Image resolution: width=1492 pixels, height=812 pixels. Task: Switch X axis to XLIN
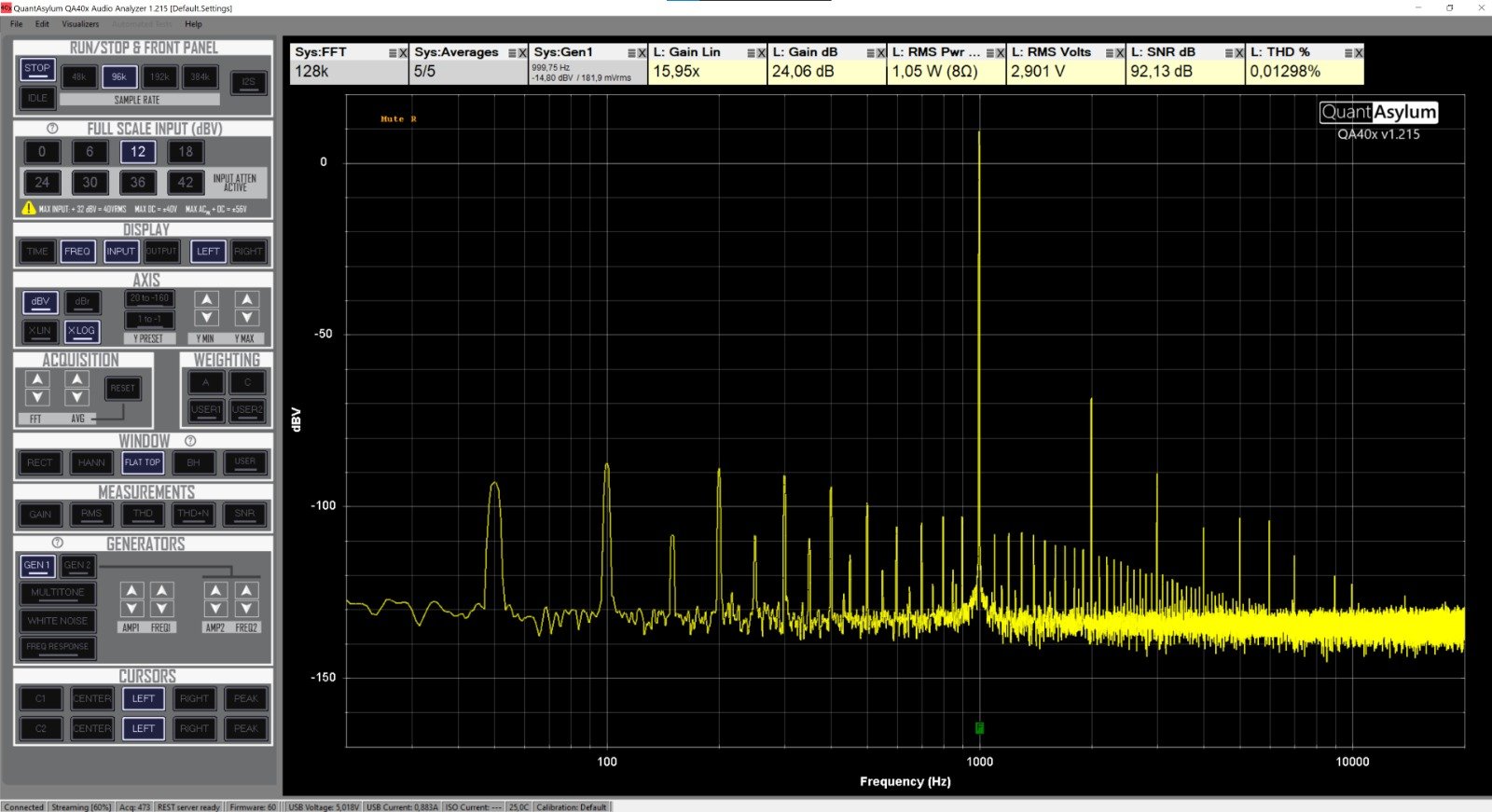pyautogui.click(x=40, y=331)
